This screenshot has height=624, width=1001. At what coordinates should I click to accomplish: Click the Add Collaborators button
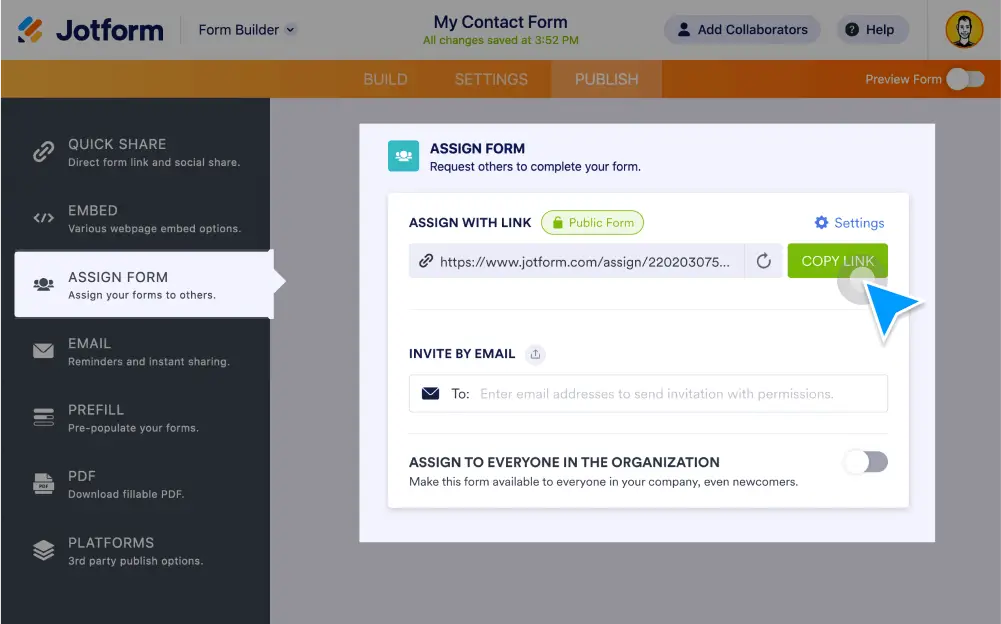(742, 30)
